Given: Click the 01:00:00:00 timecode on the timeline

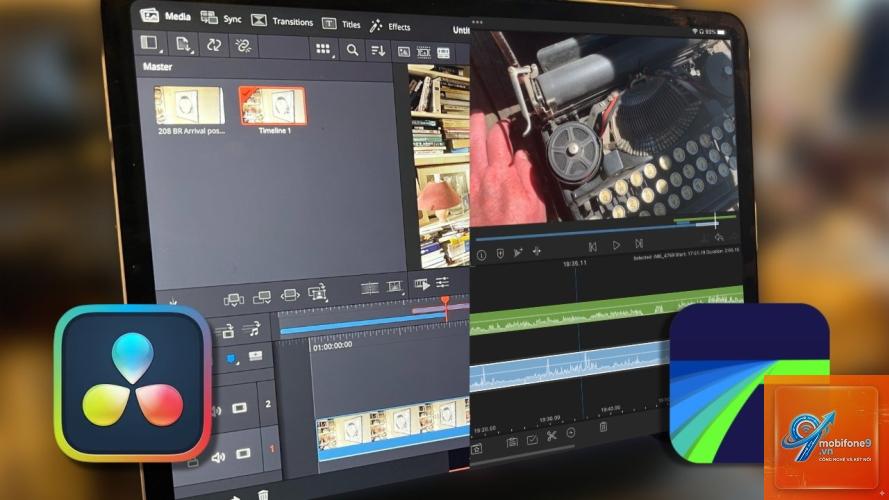Looking at the screenshot, I should [332, 345].
